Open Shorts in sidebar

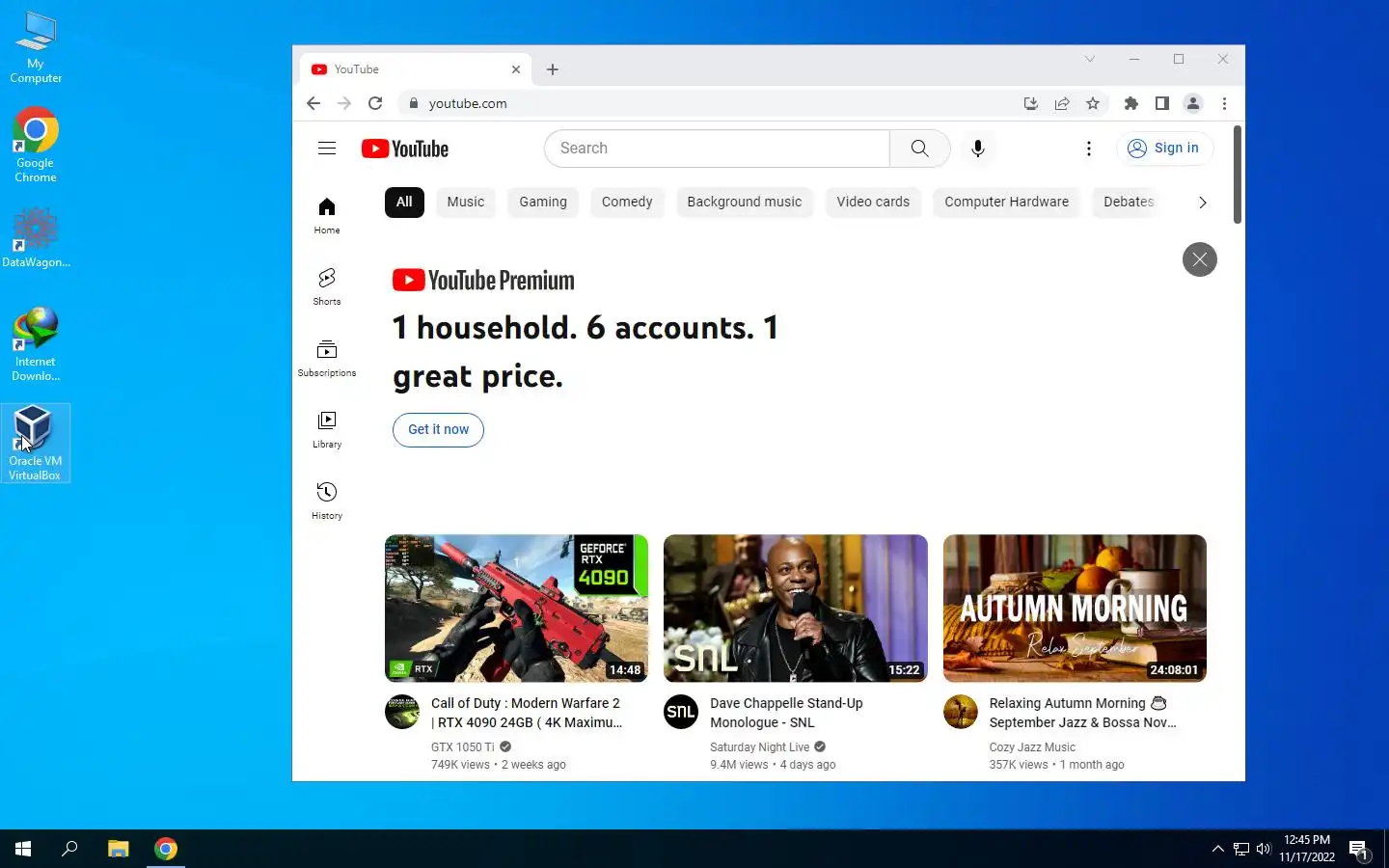tap(327, 286)
